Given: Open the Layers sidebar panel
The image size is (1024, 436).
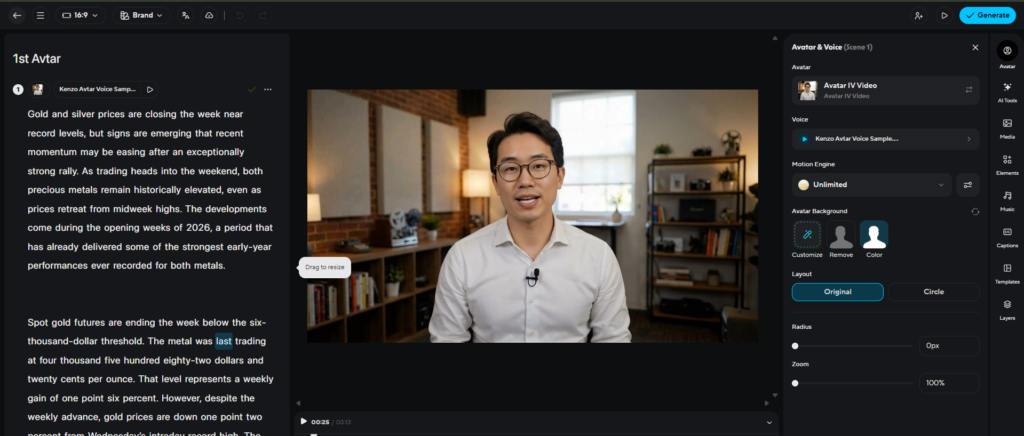Looking at the screenshot, I should coord(1006,308).
